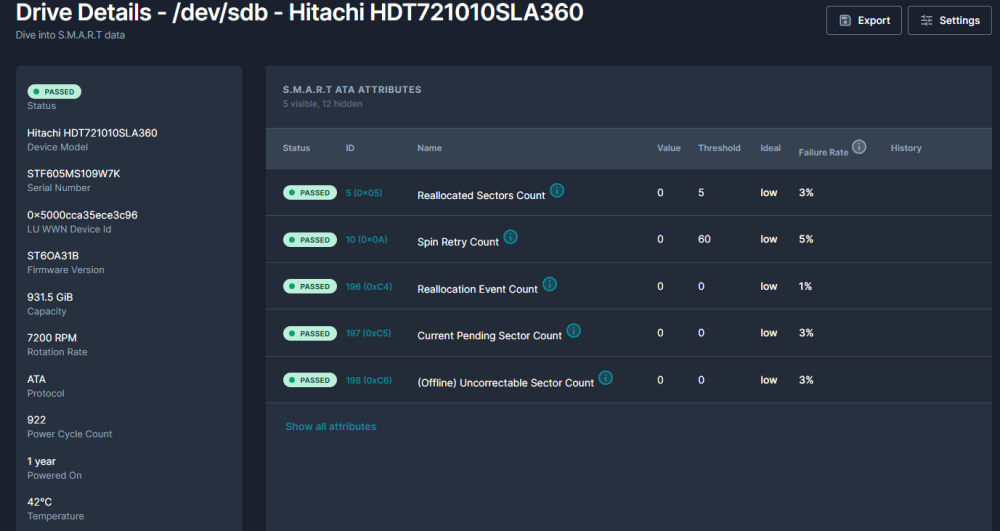Click the Failure Rate column header text

[x=823, y=152]
